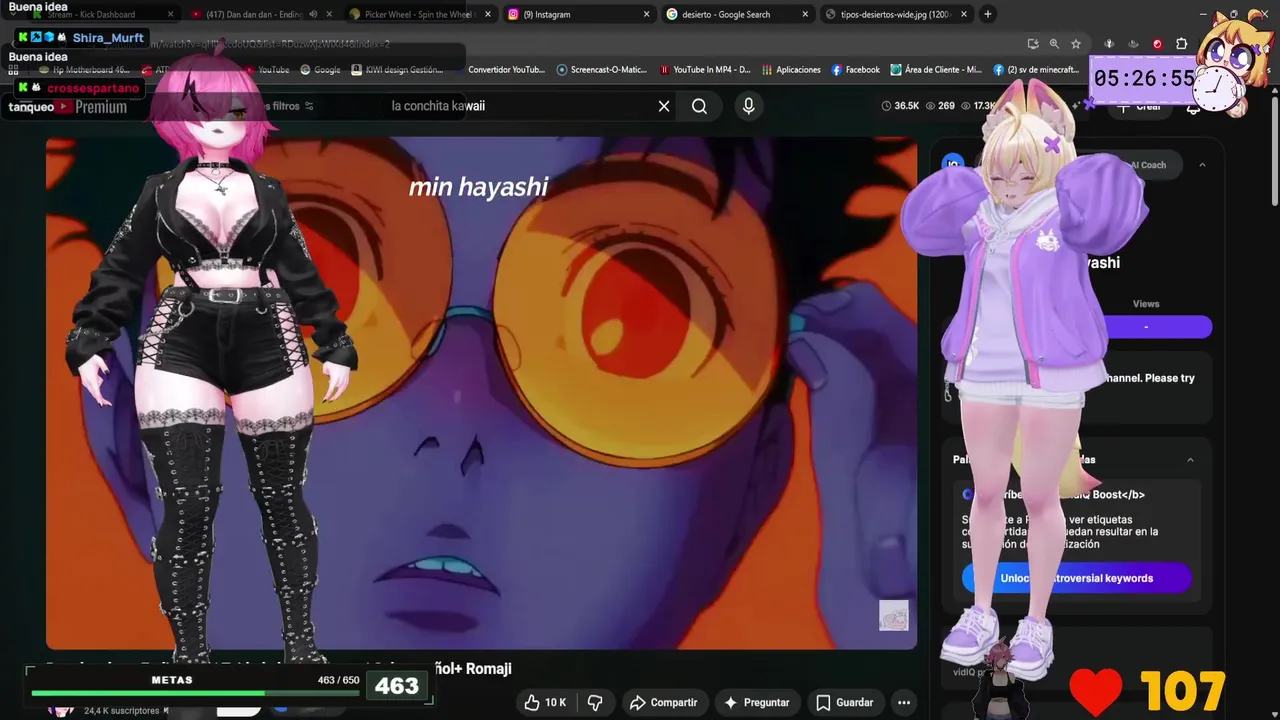Run the search with magnifier button
1280x720 pixels.
pos(699,106)
